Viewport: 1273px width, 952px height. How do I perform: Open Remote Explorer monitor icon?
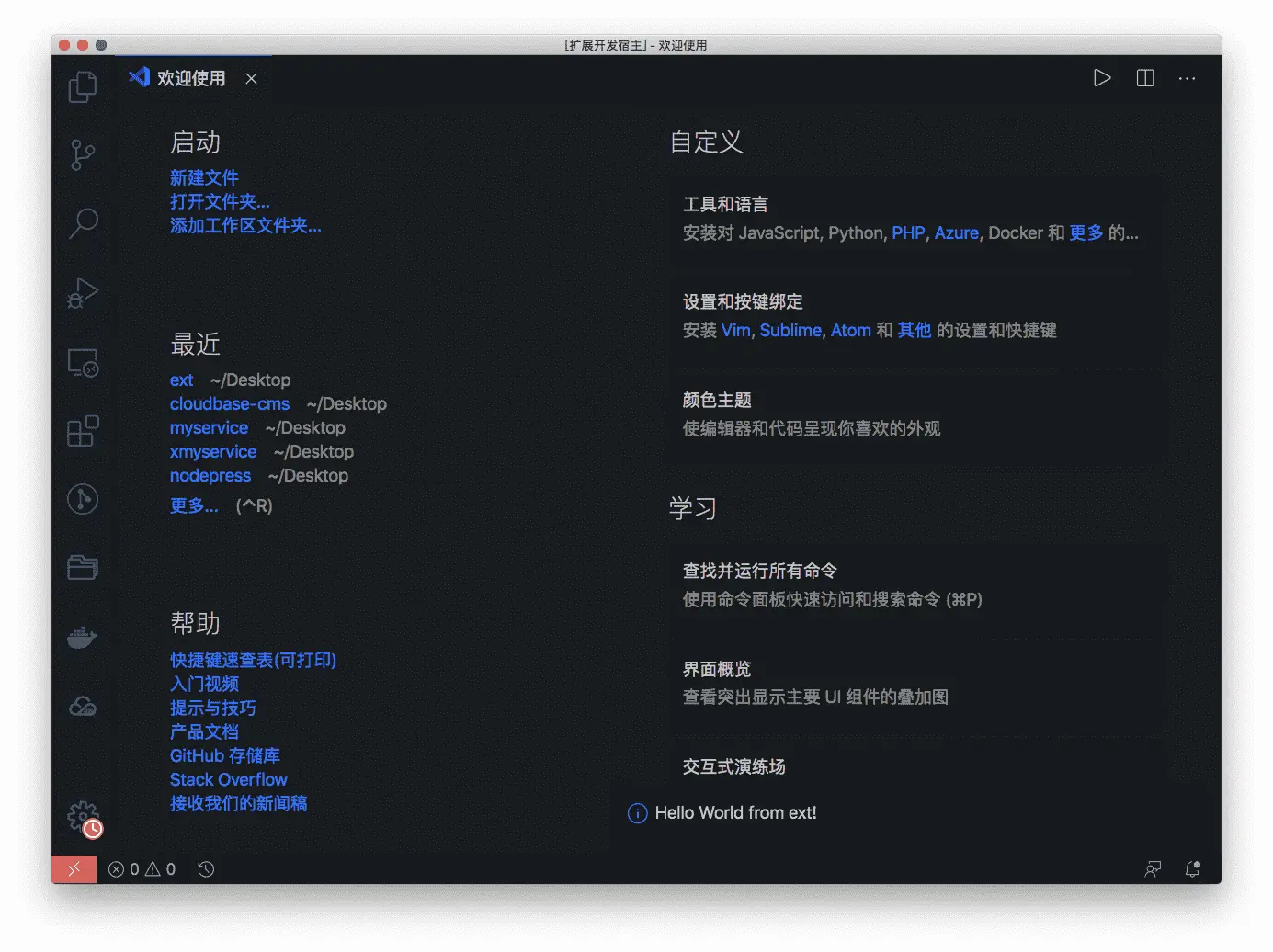[83, 363]
